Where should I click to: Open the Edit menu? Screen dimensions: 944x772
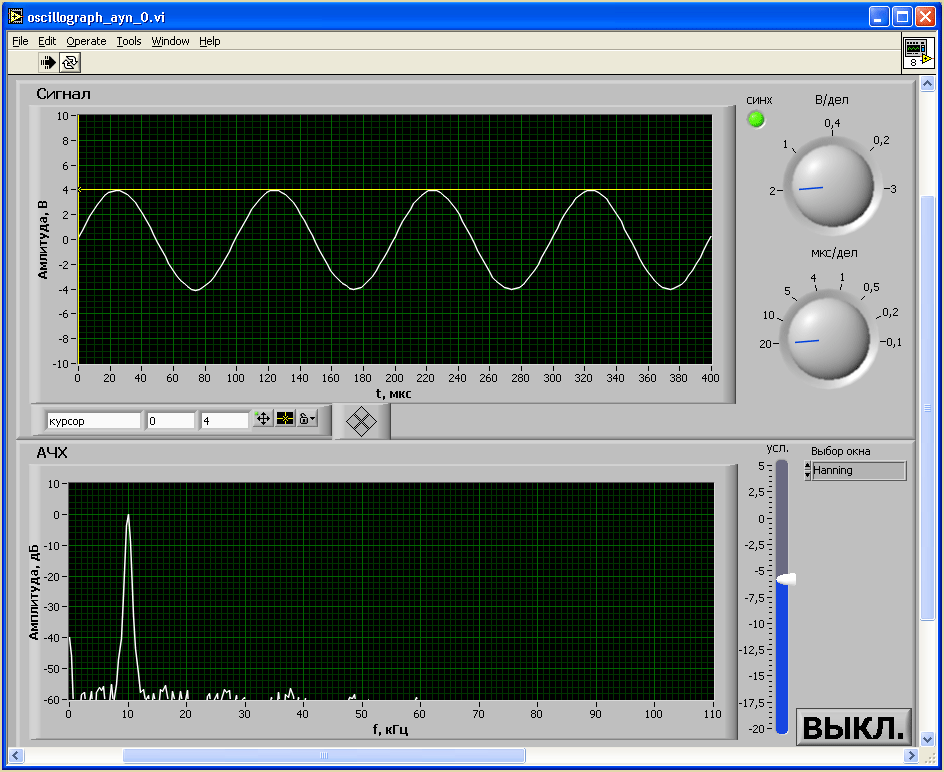click(x=47, y=41)
